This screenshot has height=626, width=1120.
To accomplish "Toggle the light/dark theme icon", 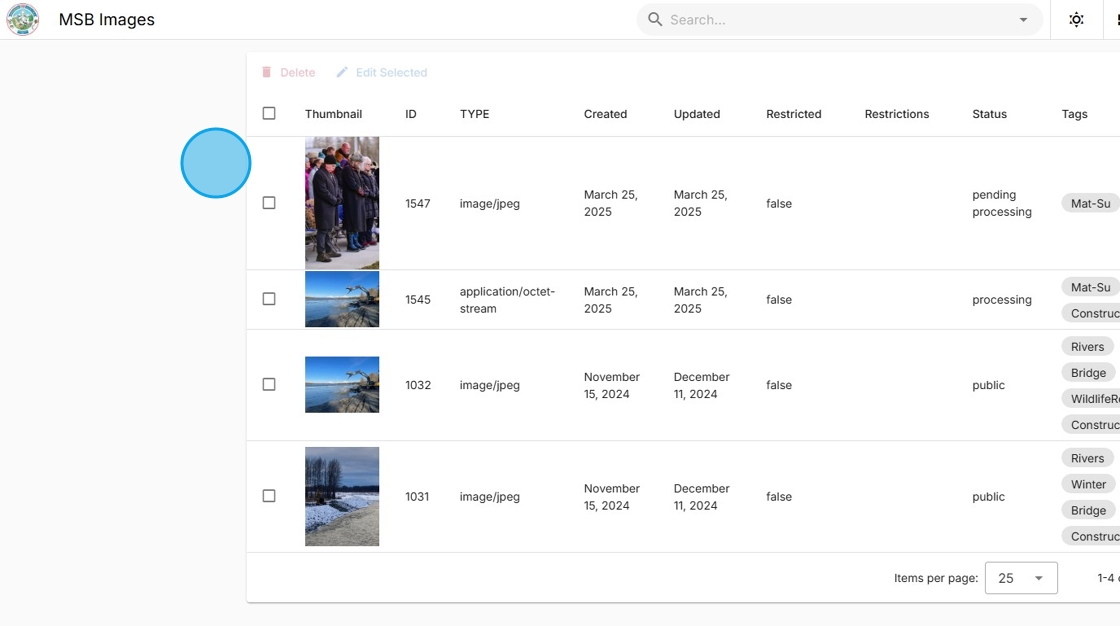I will (x=1076, y=19).
